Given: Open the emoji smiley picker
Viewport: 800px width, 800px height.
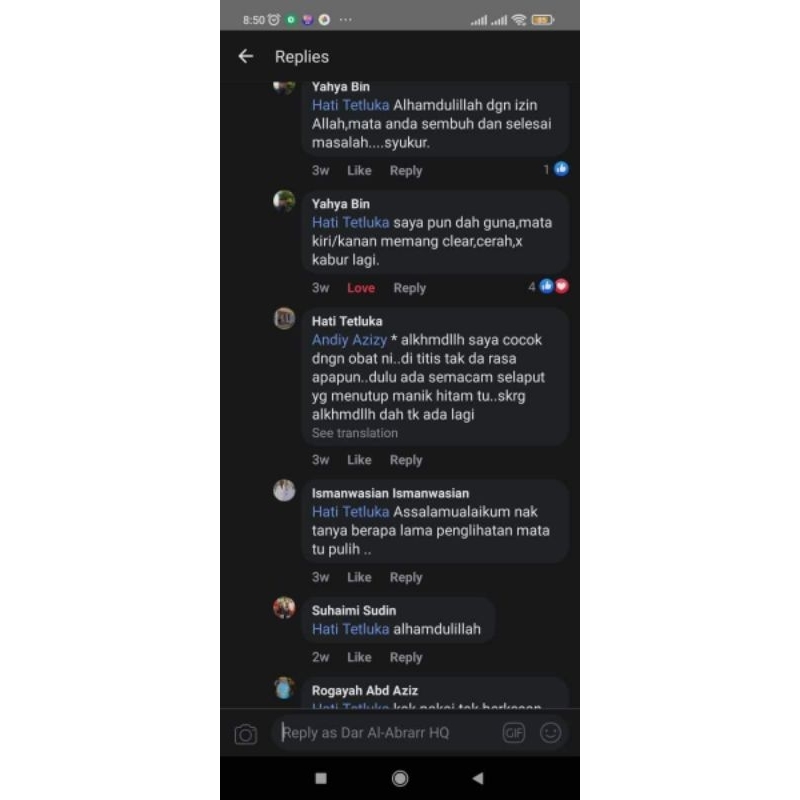Looking at the screenshot, I should point(551,733).
